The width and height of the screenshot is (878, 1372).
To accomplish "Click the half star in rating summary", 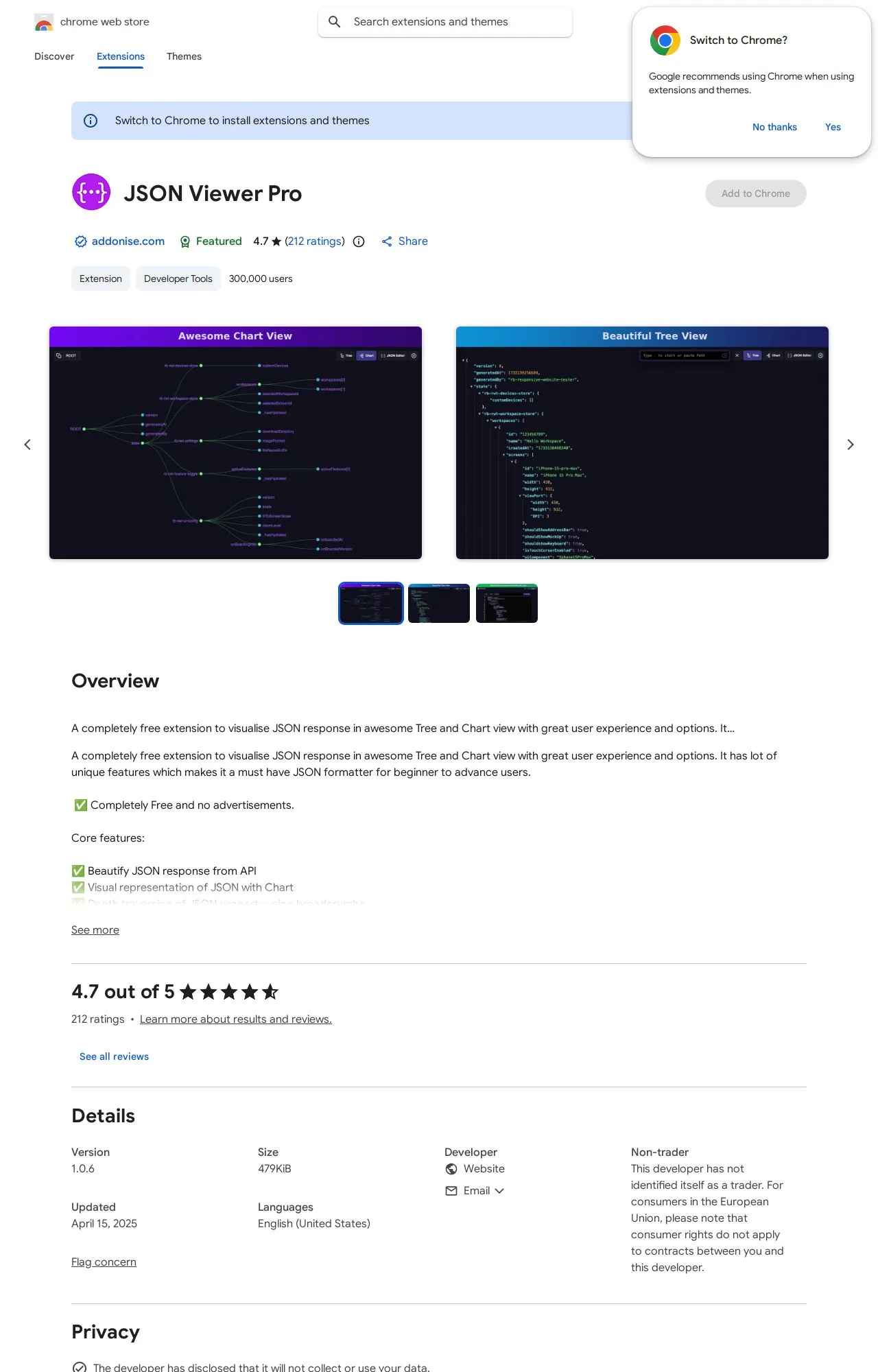I will pyautogui.click(x=270, y=991).
